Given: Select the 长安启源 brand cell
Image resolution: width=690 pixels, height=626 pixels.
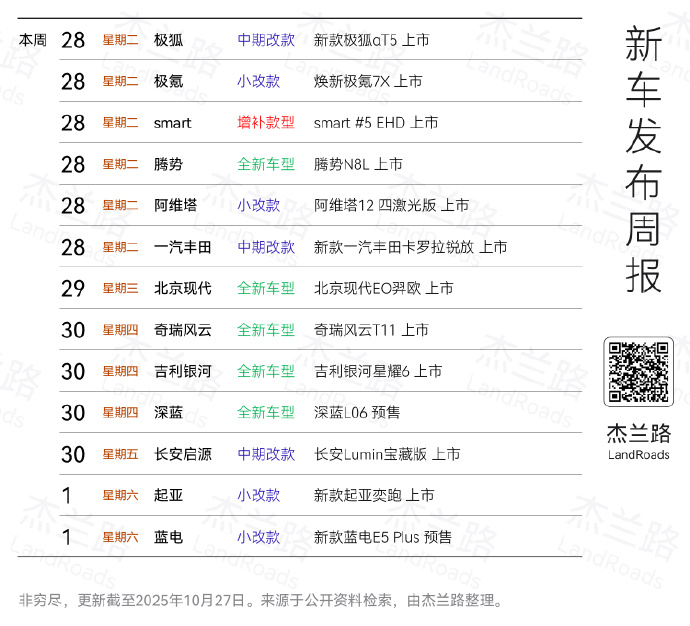Looking at the screenshot, I should pyautogui.click(x=183, y=454).
